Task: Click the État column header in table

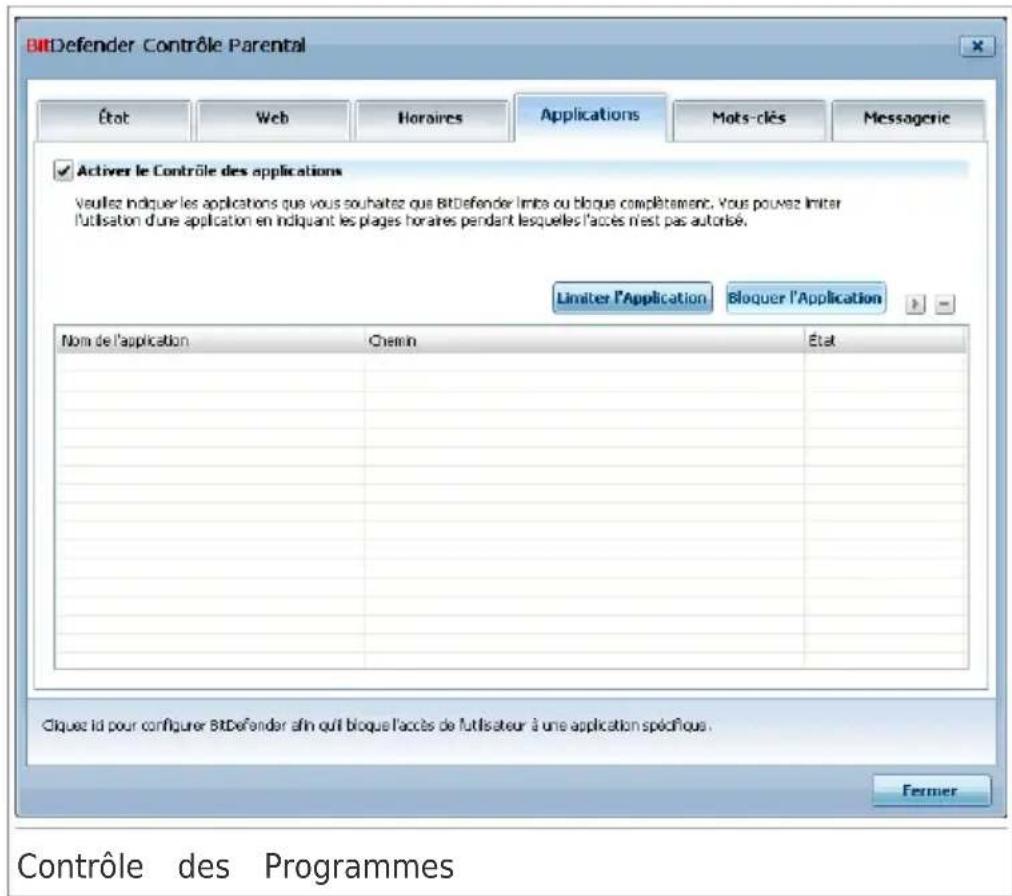Action: pos(885,340)
